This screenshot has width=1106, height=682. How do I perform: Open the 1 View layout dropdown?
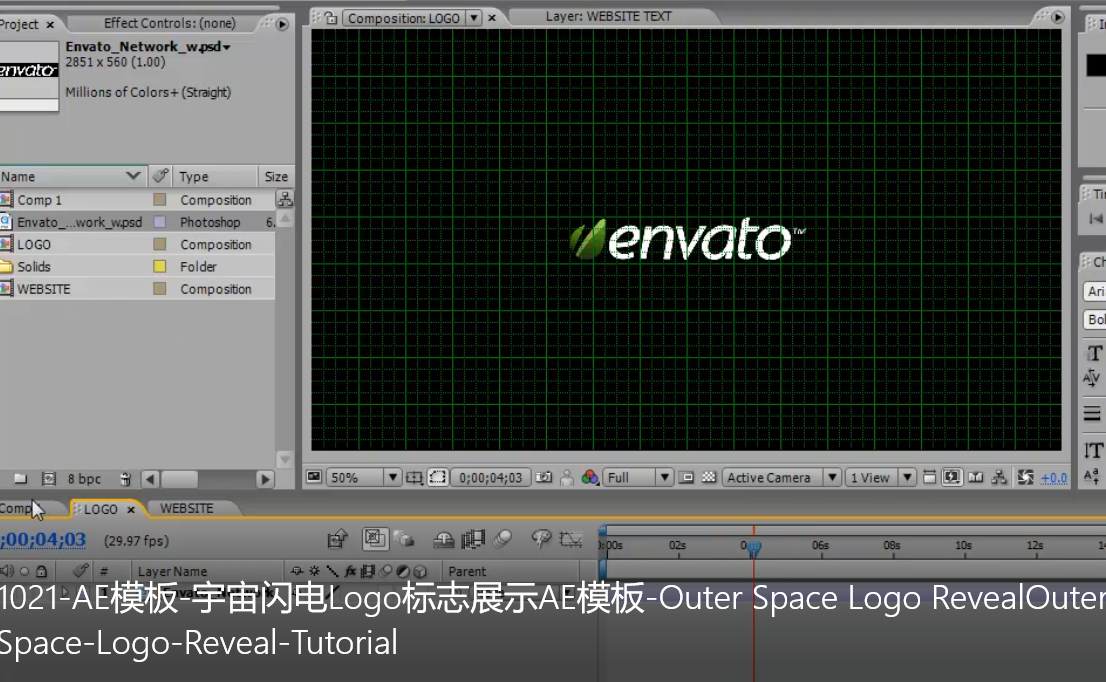880,477
